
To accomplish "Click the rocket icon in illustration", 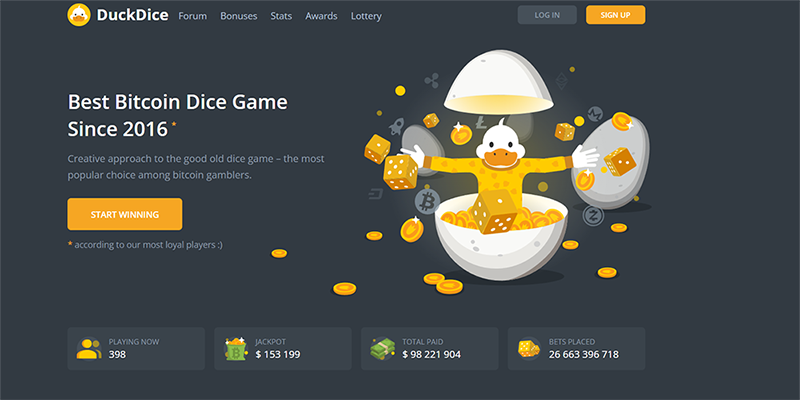I will click(396, 127).
